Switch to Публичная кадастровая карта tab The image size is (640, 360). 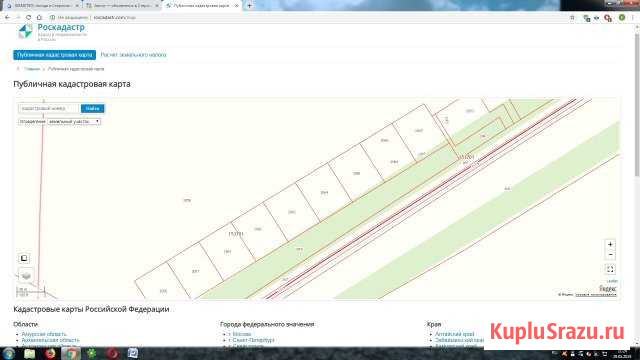(203, 6)
